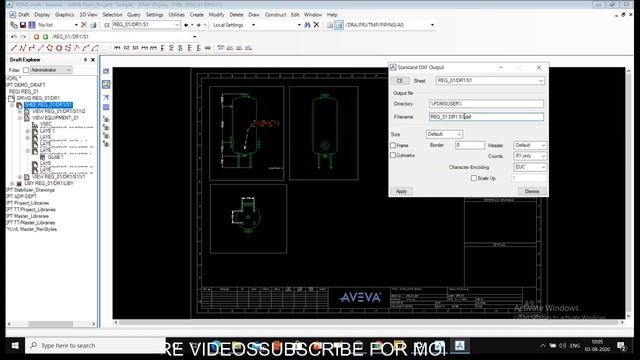Collapse the VIEW EQUIPMENT_01 node
Screen dimensions: 640x360
tap(20, 118)
